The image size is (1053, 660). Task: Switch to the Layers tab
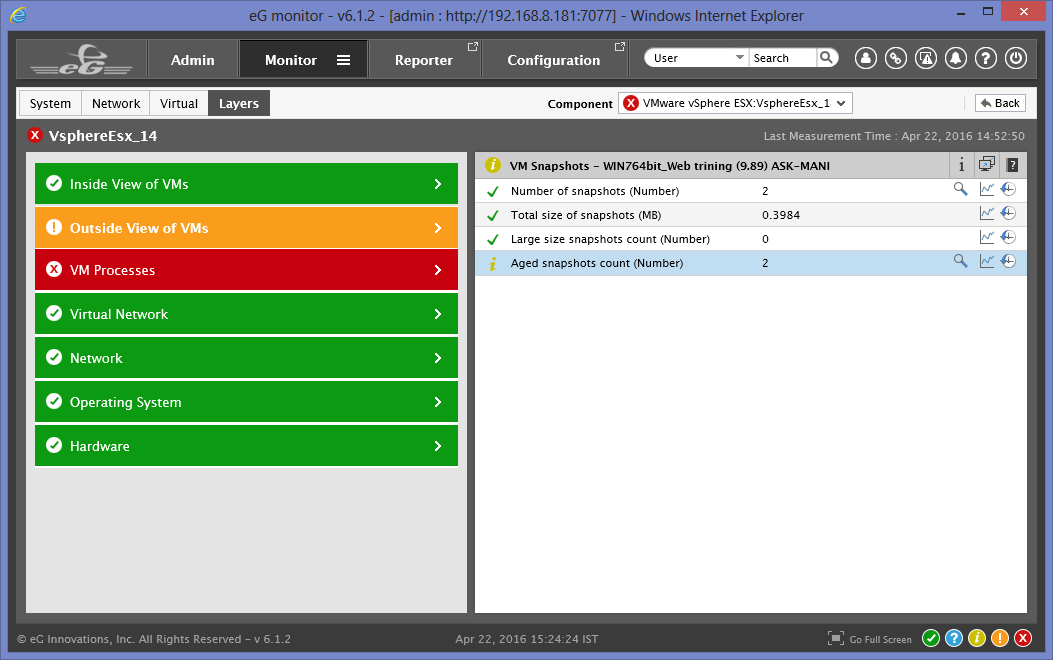tap(238, 103)
